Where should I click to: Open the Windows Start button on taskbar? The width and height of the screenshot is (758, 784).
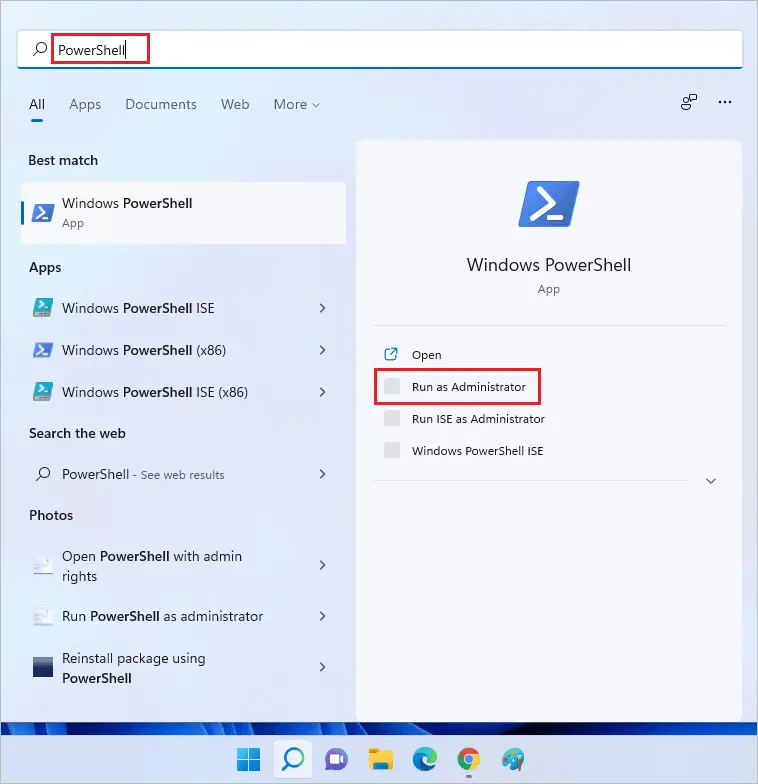pyautogui.click(x=248, y=760)
